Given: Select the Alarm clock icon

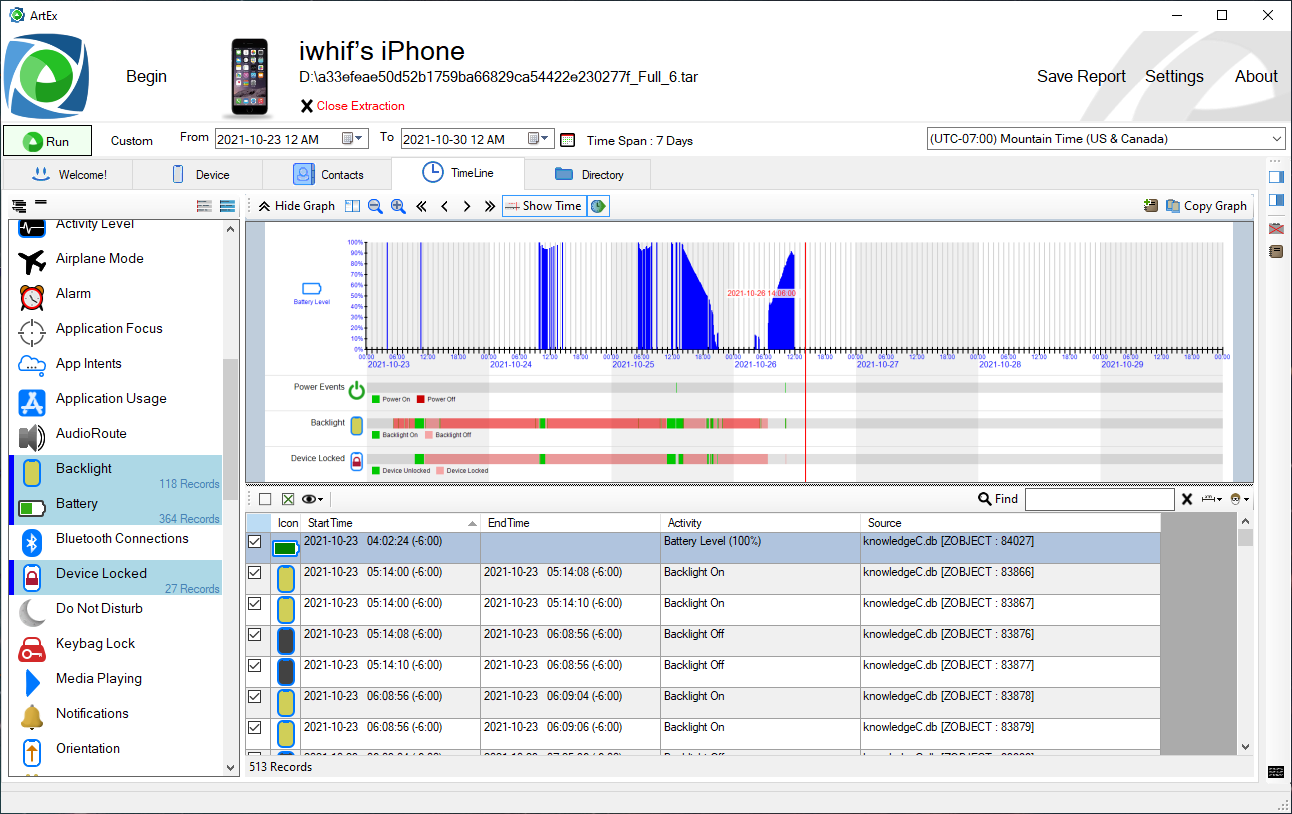Looking at the screenshot, I should coord(32,294).
